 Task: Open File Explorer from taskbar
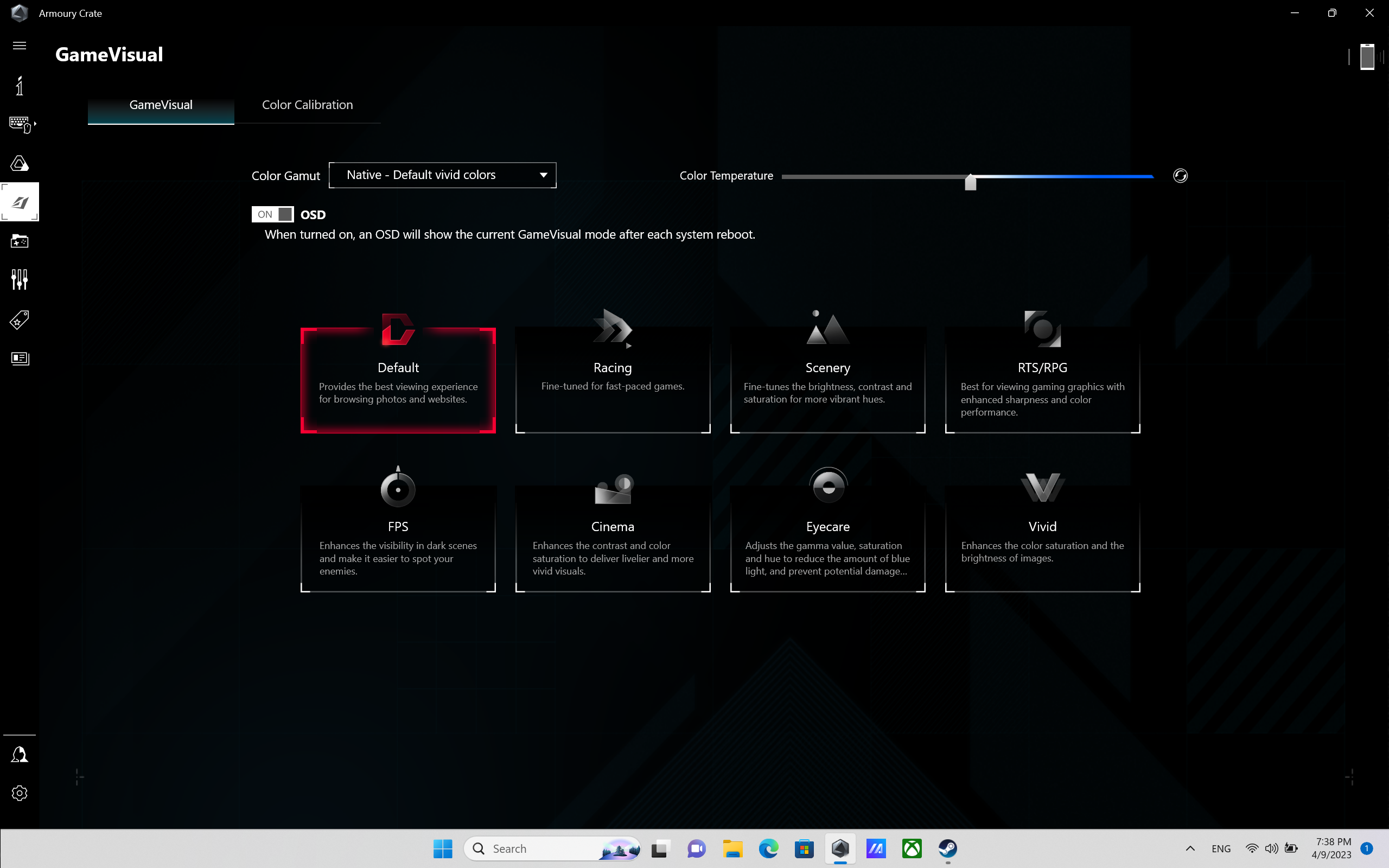click(x=732, y=848)
